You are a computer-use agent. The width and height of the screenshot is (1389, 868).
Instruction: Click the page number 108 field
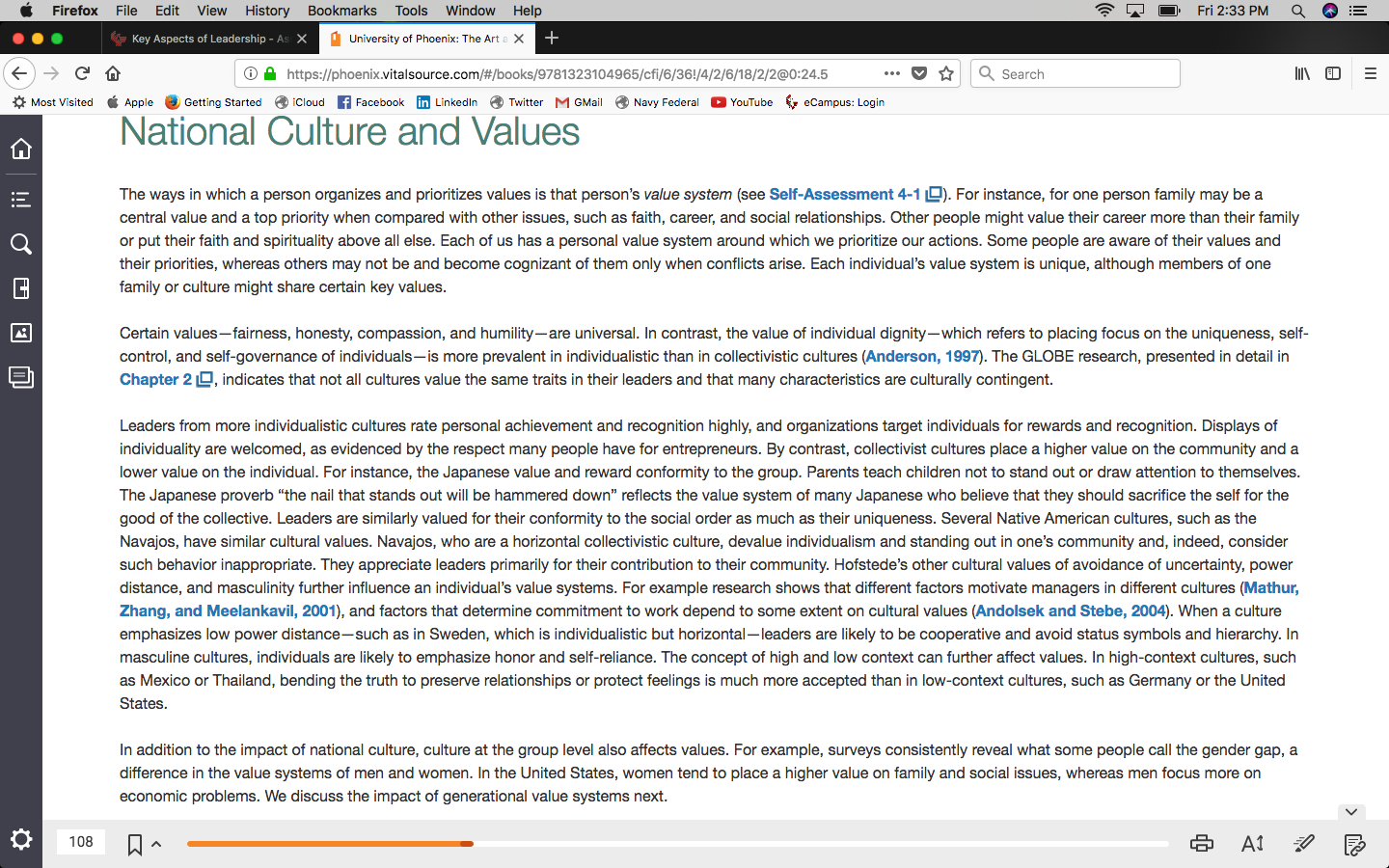tap(81, 842)
